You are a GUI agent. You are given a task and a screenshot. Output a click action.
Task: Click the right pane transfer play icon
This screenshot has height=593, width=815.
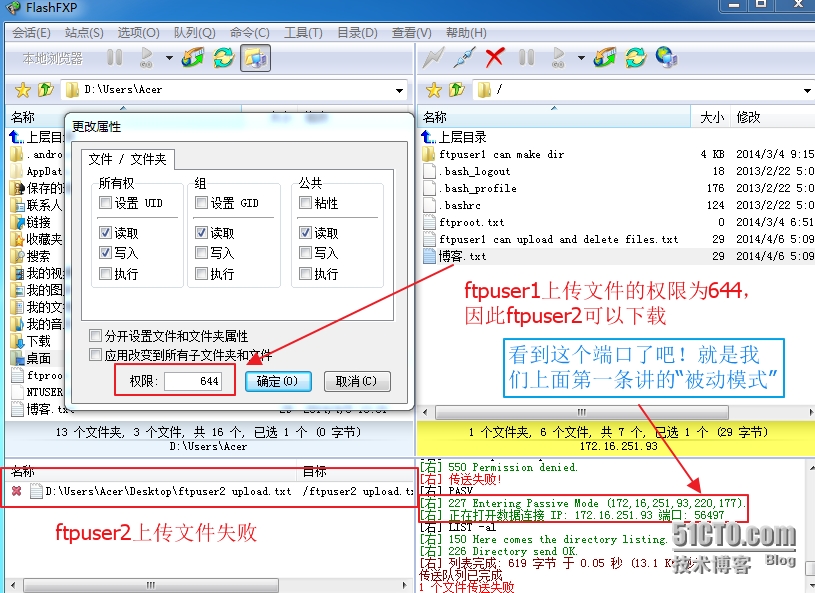558,57
